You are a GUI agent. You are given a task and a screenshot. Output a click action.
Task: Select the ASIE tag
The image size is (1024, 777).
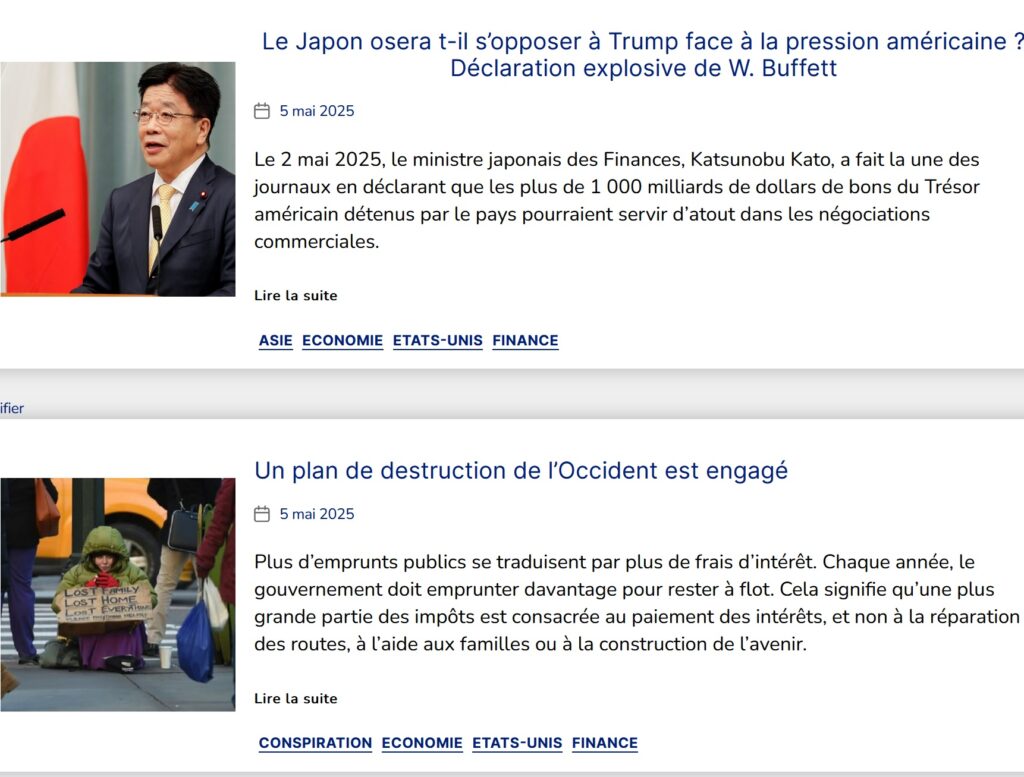[276, 340]
